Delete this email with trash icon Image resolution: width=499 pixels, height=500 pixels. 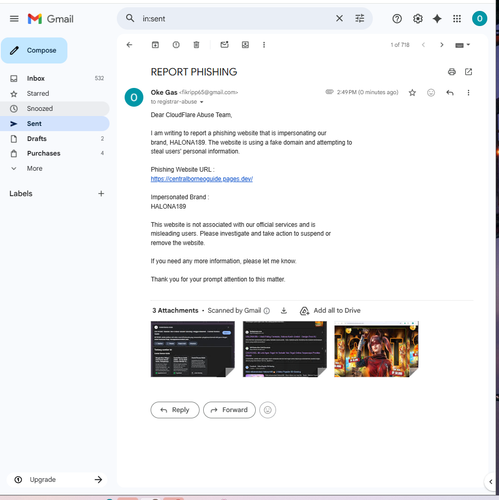196,45
